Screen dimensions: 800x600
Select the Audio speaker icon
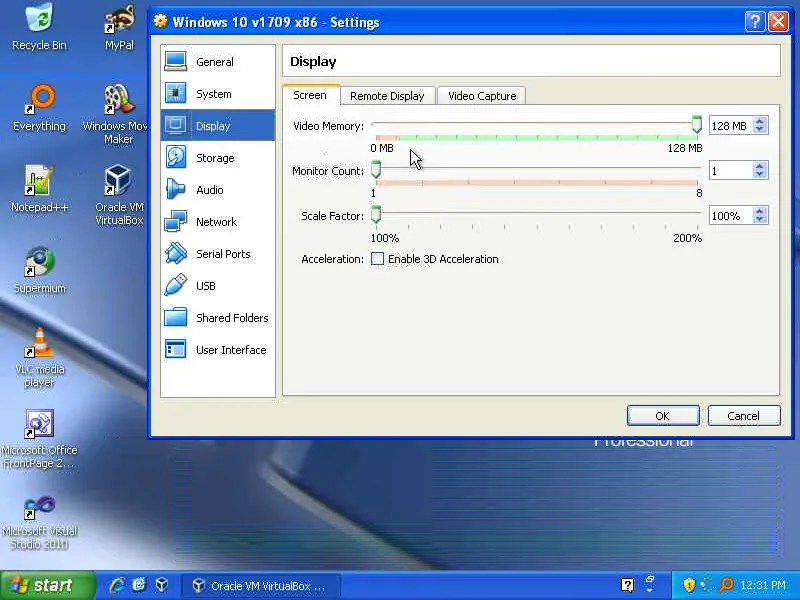pos(176,189)
